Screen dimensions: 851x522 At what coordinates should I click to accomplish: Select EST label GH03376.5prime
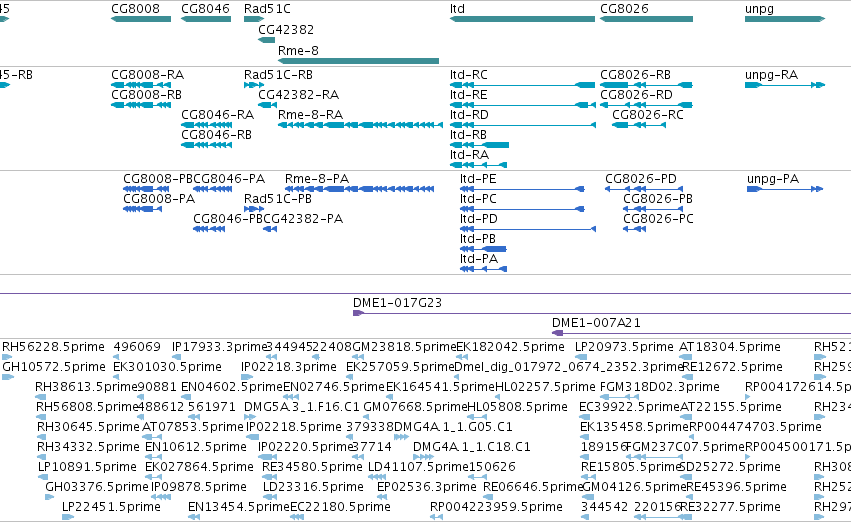tap(97, 487)
